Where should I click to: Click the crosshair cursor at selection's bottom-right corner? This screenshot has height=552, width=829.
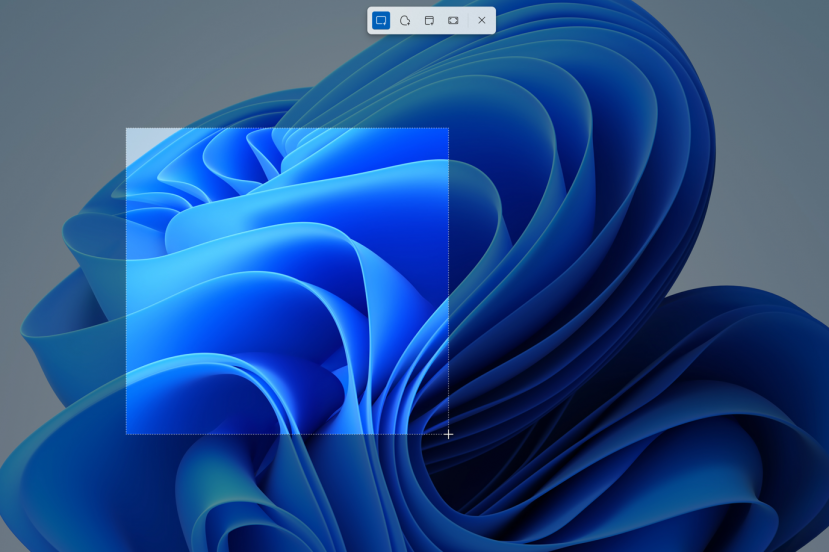448,434
